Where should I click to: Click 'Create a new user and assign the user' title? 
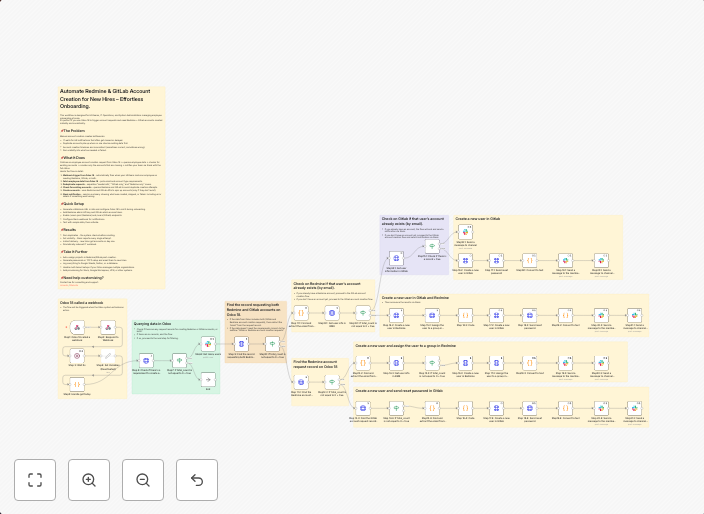405,346
